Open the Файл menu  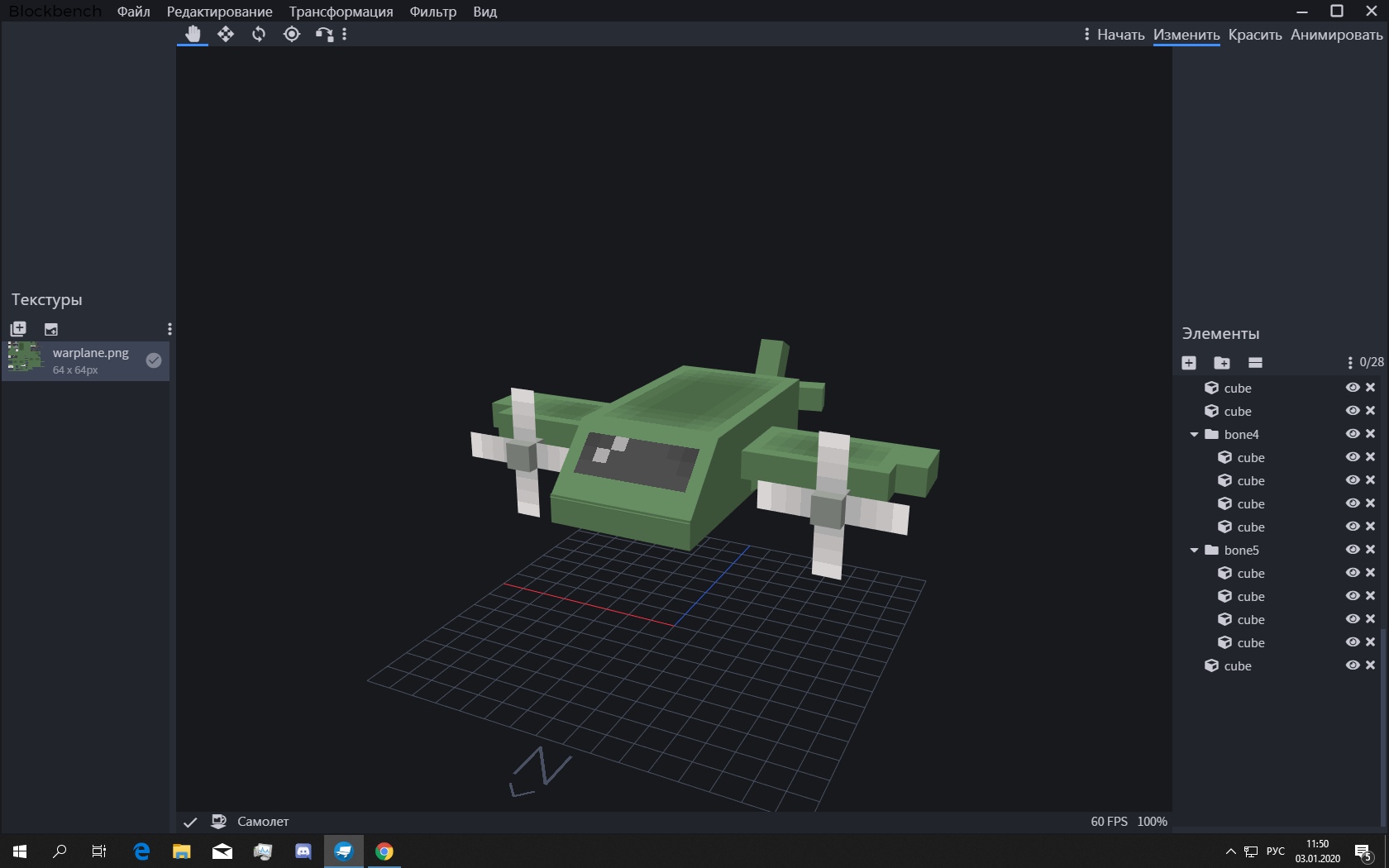134,12
